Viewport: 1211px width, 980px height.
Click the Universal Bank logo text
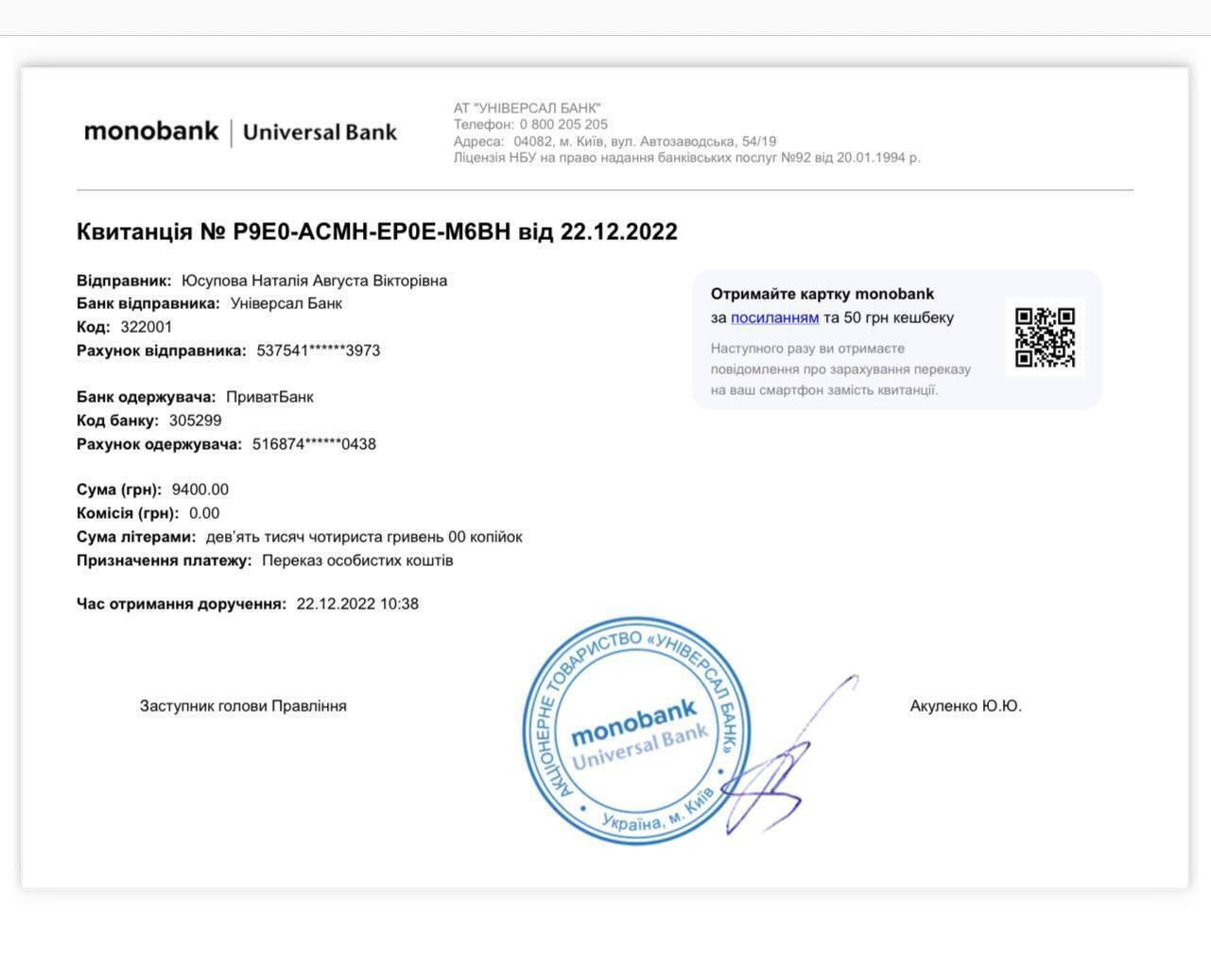click(x=320, y=132)
